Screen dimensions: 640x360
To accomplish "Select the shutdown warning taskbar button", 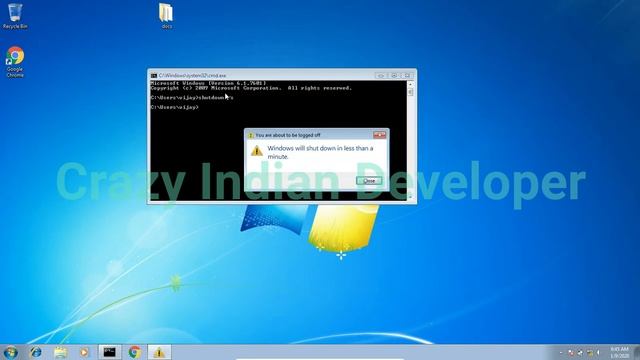I will (159, 352).
